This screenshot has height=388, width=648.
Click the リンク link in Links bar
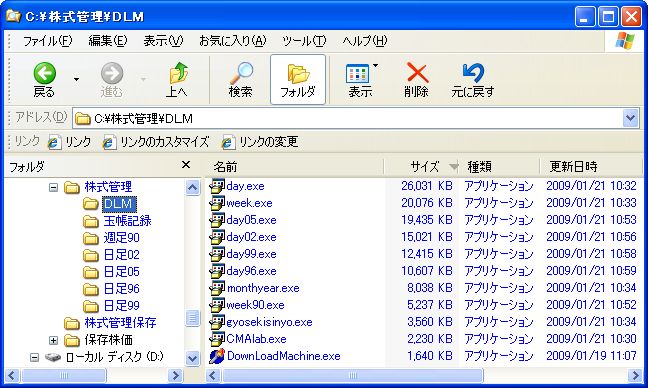(69, 142)
